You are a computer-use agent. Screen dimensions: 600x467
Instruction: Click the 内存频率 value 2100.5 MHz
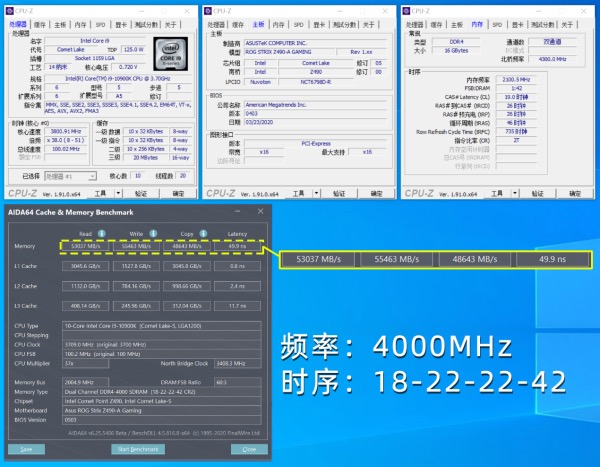coord(516,79)
